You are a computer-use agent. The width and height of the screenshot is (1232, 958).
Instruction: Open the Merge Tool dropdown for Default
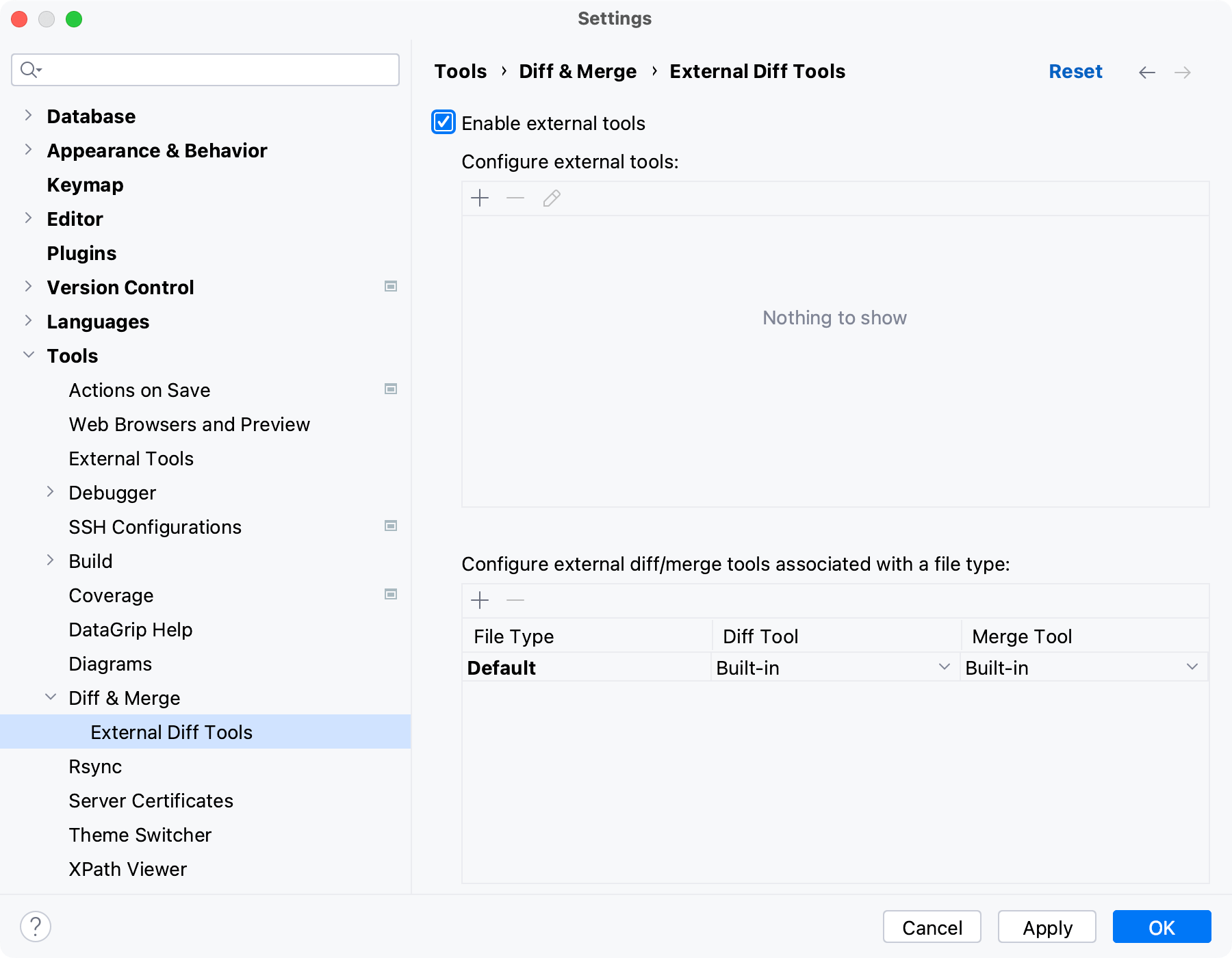[x=1192, y=667]
